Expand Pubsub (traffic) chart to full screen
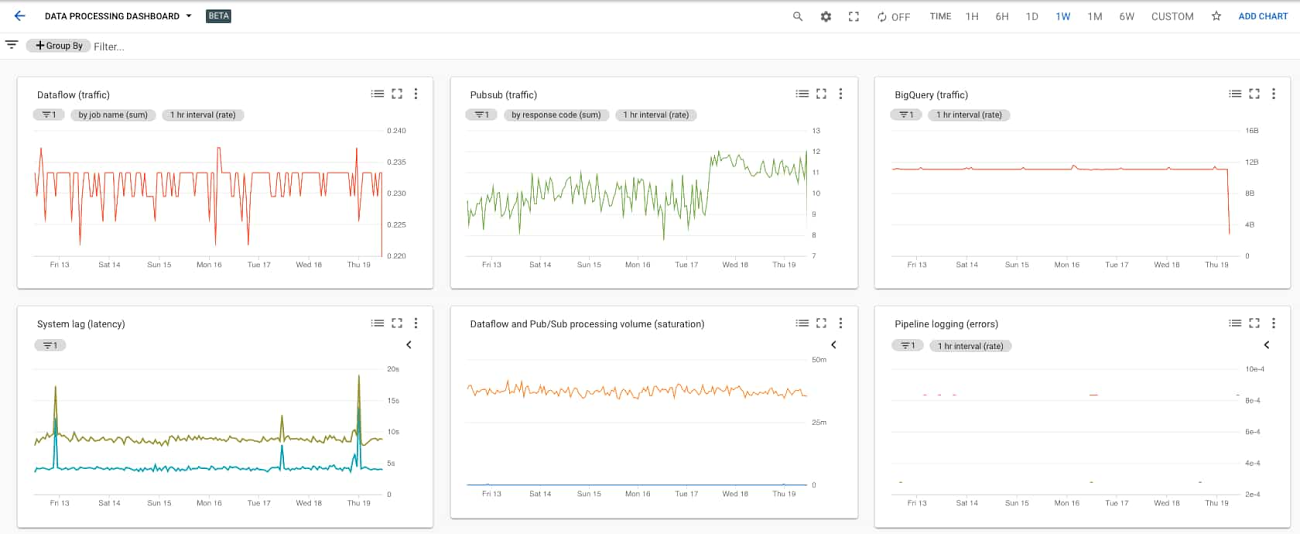Screen dimensions: 1300x534 coord(821,94)
